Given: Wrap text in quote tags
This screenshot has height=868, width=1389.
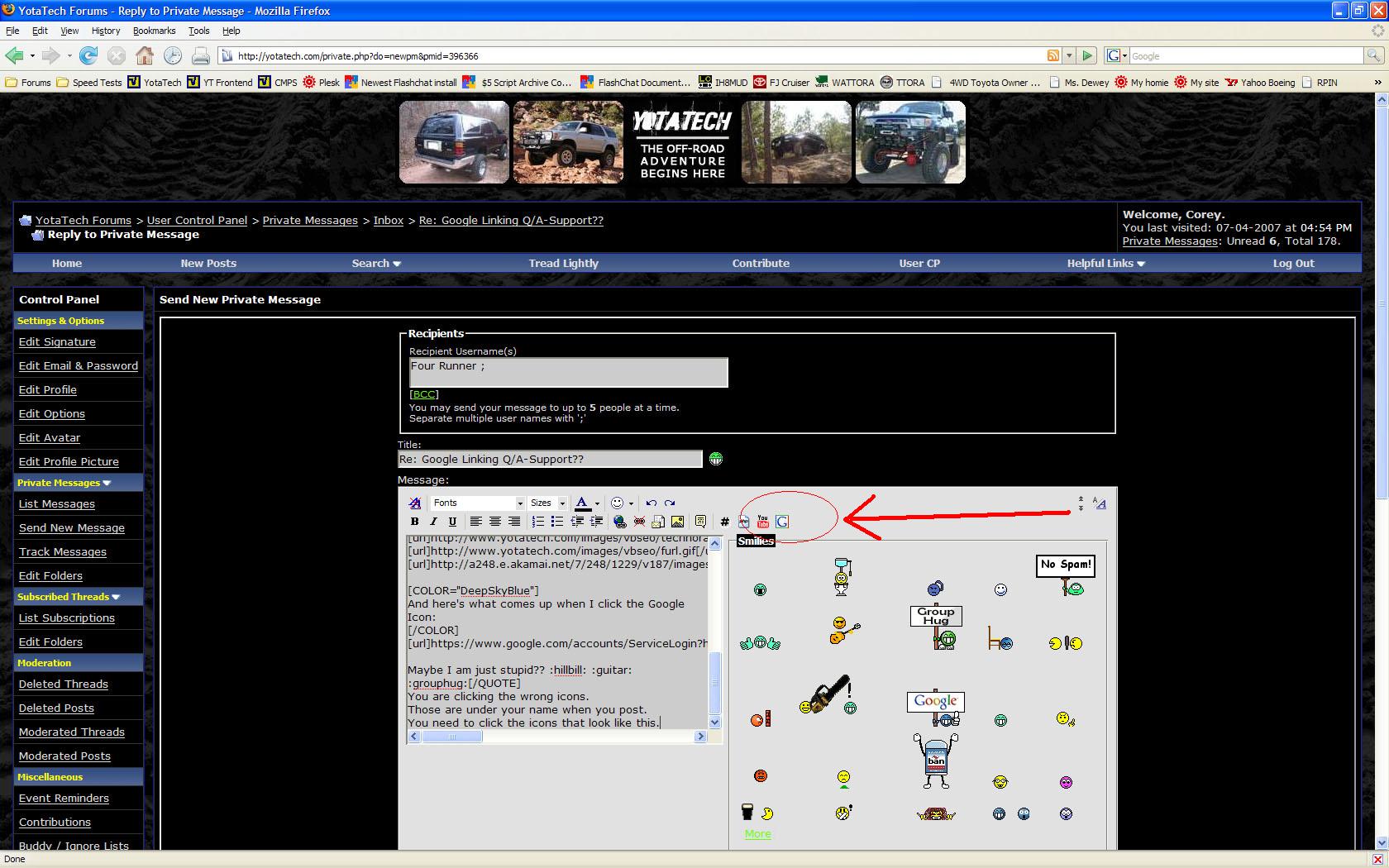Looking at the screenshot, I should pyautogui.click(x=700, y=522).
